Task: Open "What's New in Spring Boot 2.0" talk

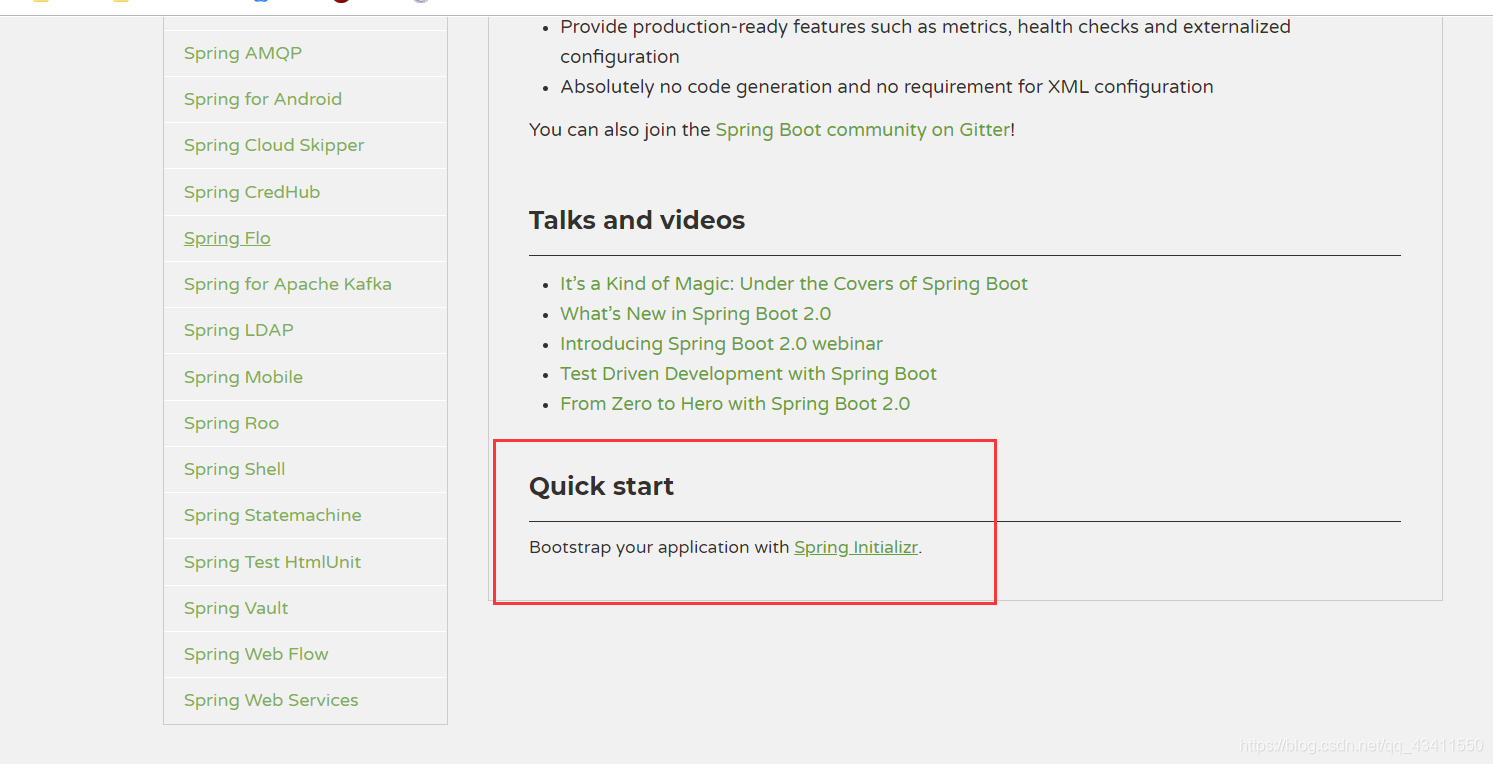Action: pos(696,314)
